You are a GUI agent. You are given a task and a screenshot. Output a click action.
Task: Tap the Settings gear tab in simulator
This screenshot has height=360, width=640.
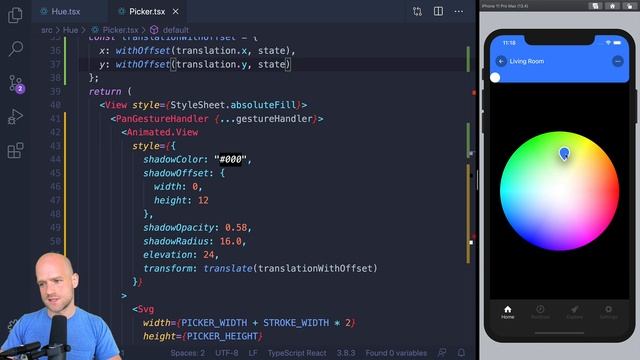coord(608,312)
